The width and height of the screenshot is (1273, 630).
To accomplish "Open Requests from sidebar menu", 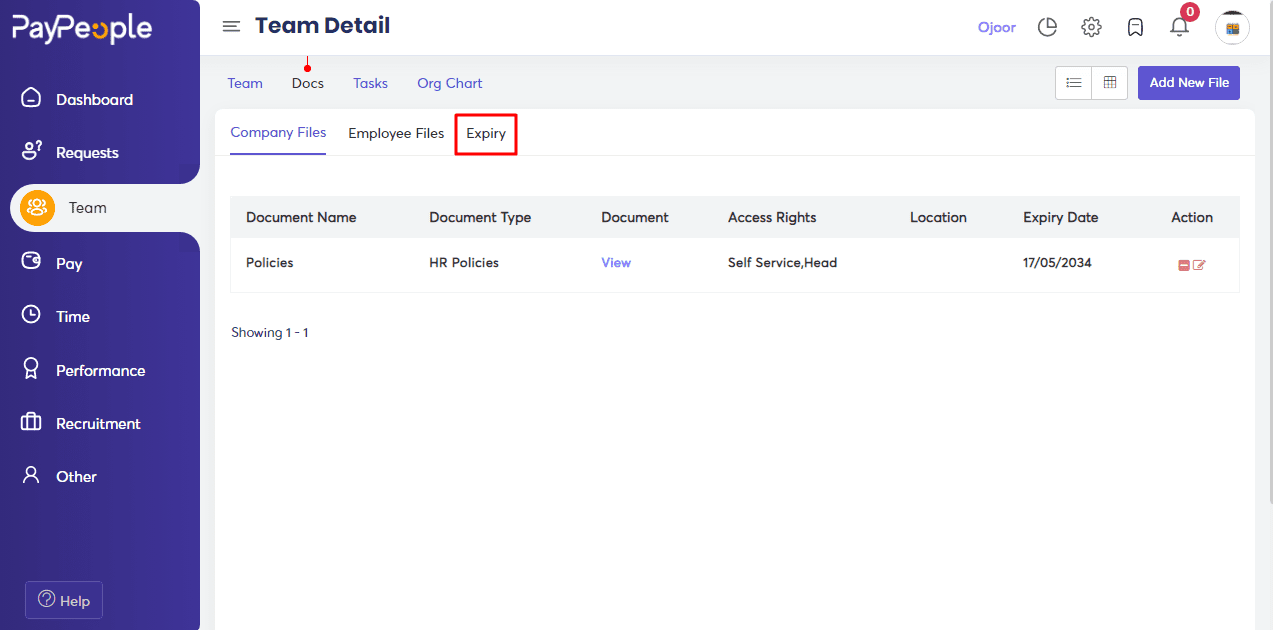I will (87, 153).
